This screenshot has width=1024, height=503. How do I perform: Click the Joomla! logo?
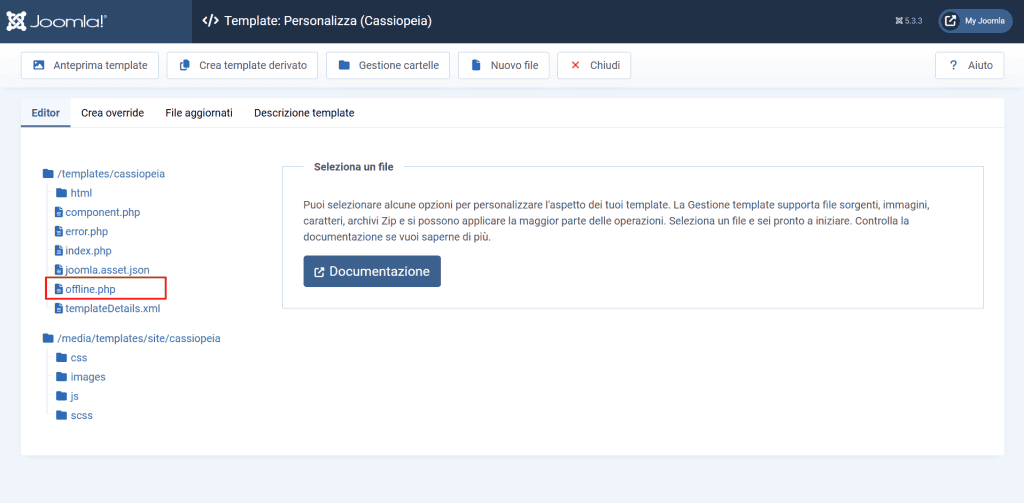pos(56,21)
